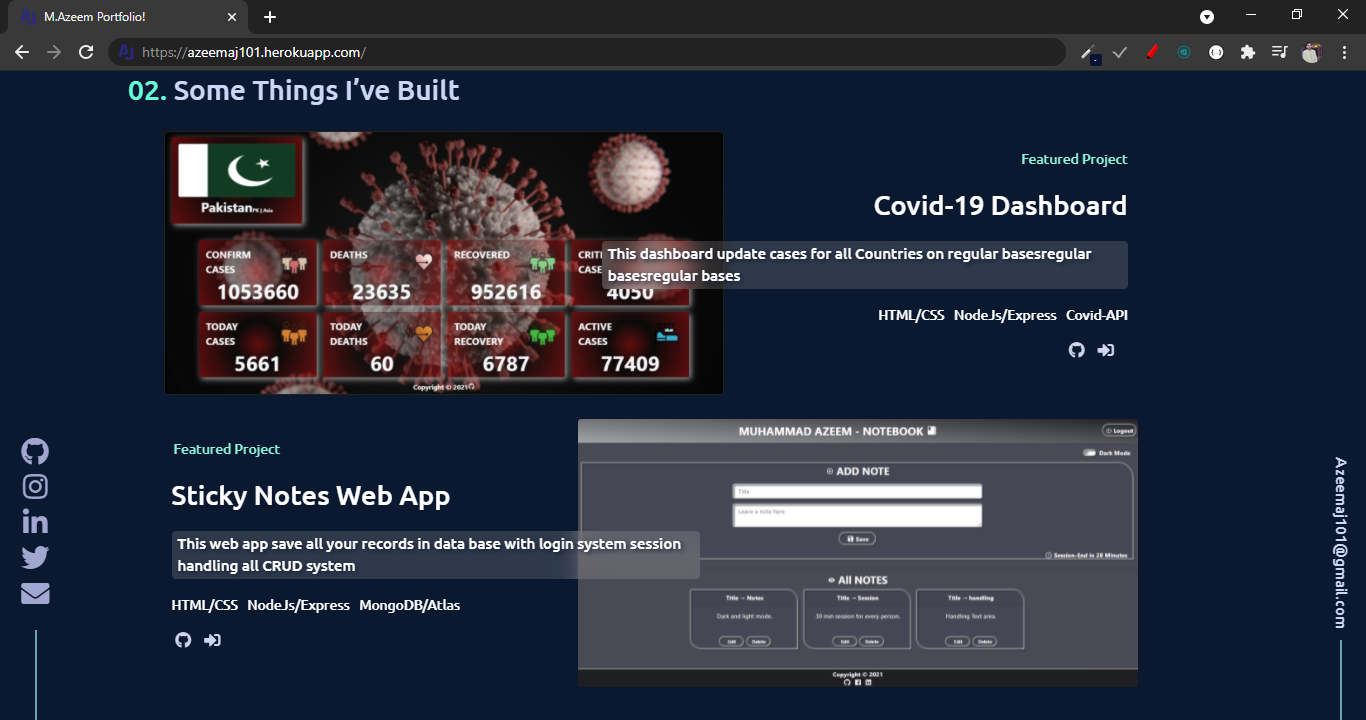Open the Instagram icon in left sidebar

[x=35, y=487]
